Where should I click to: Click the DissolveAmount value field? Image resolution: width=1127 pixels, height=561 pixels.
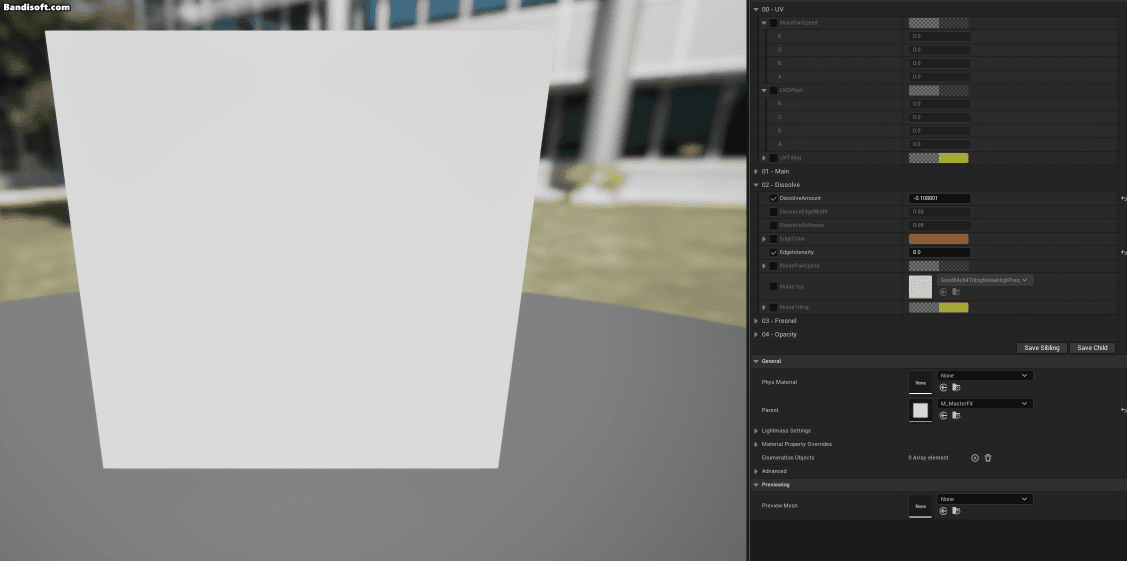(x=939, y=198)
